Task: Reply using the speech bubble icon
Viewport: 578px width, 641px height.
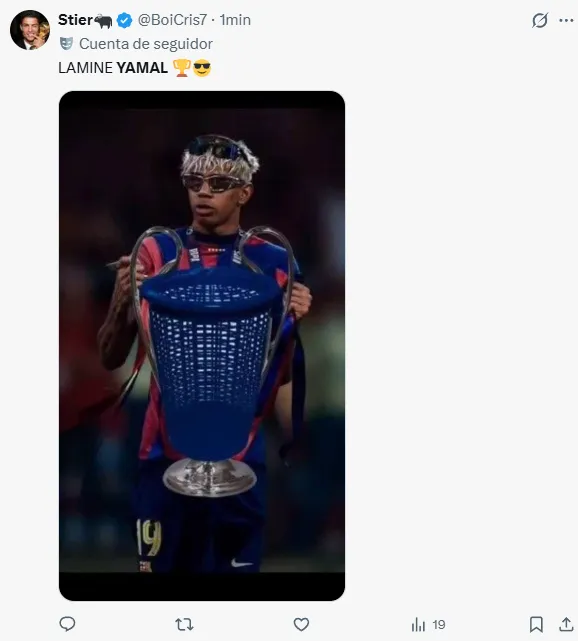Action: click(67, 624)
